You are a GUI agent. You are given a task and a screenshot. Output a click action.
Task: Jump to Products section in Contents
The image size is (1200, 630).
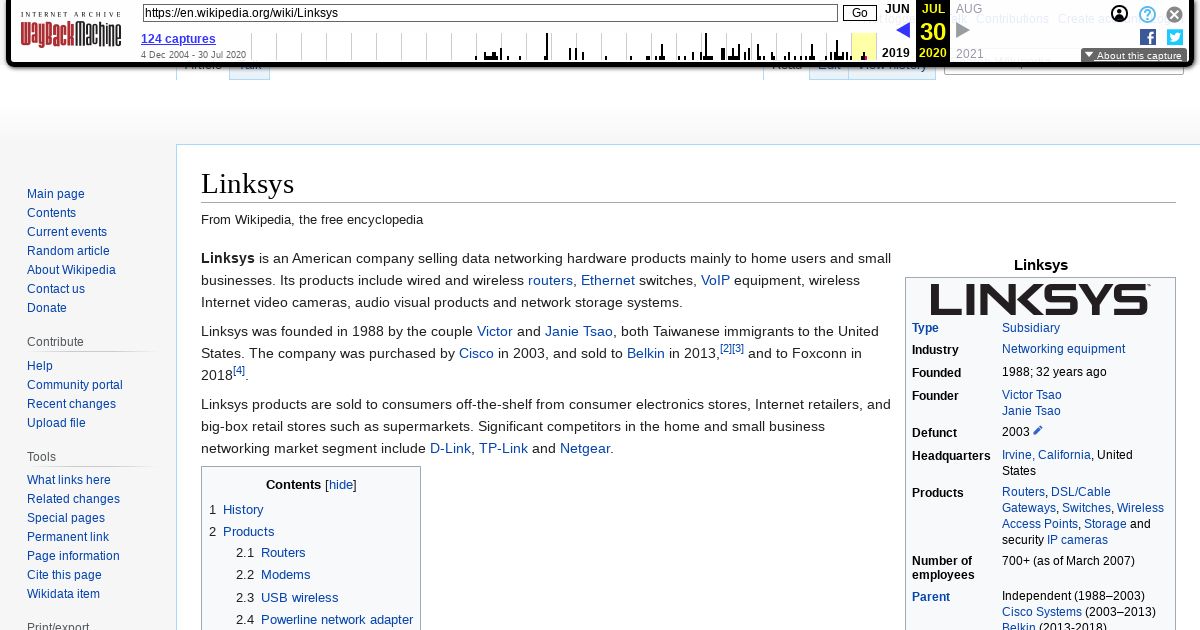(248, 532)
